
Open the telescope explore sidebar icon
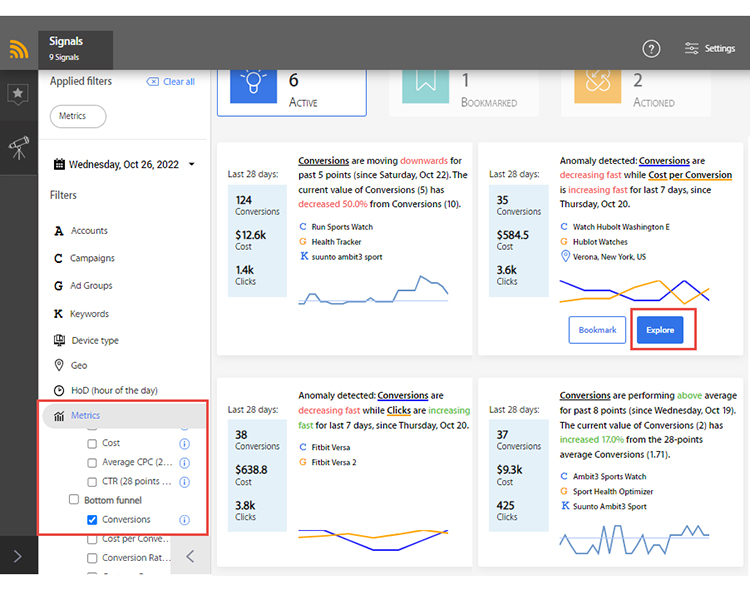coord(19,148)
